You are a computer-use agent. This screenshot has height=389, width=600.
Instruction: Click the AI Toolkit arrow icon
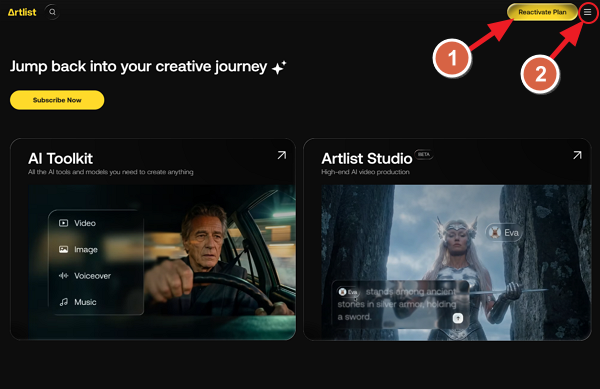coord(282,155)
